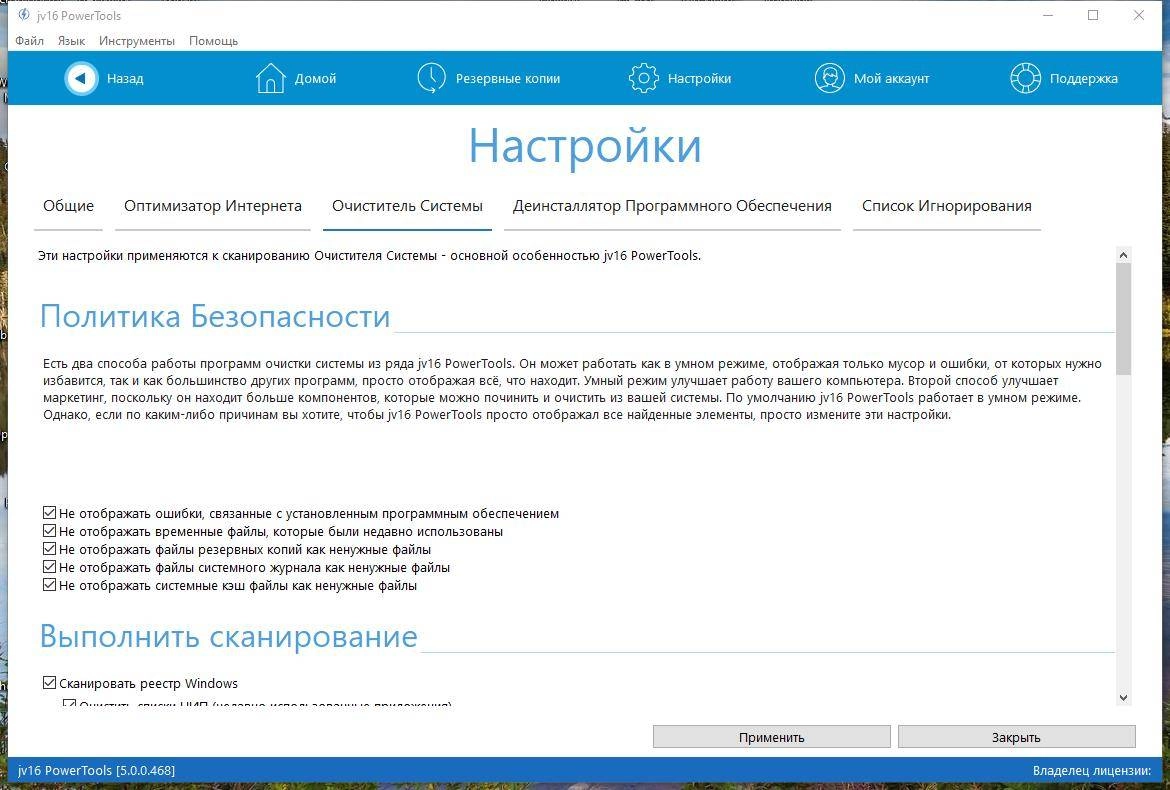Toggle hiding backup files as junk

click(x=49, y=549)
